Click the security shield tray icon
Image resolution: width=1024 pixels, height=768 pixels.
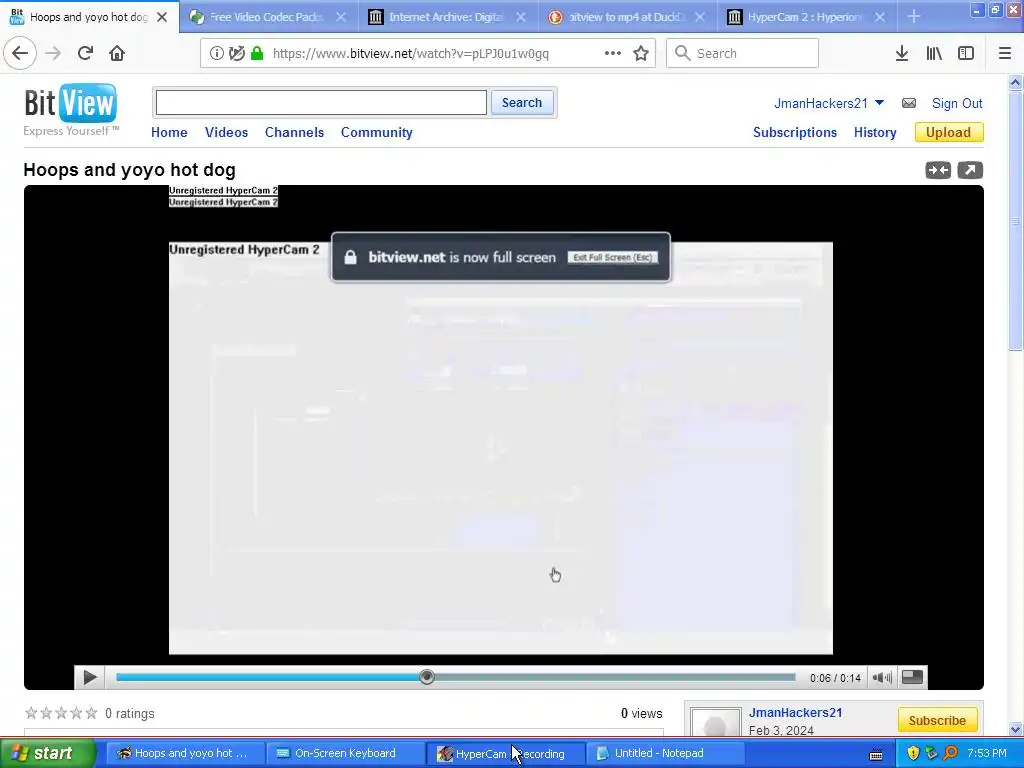click(x=913, y=753)
